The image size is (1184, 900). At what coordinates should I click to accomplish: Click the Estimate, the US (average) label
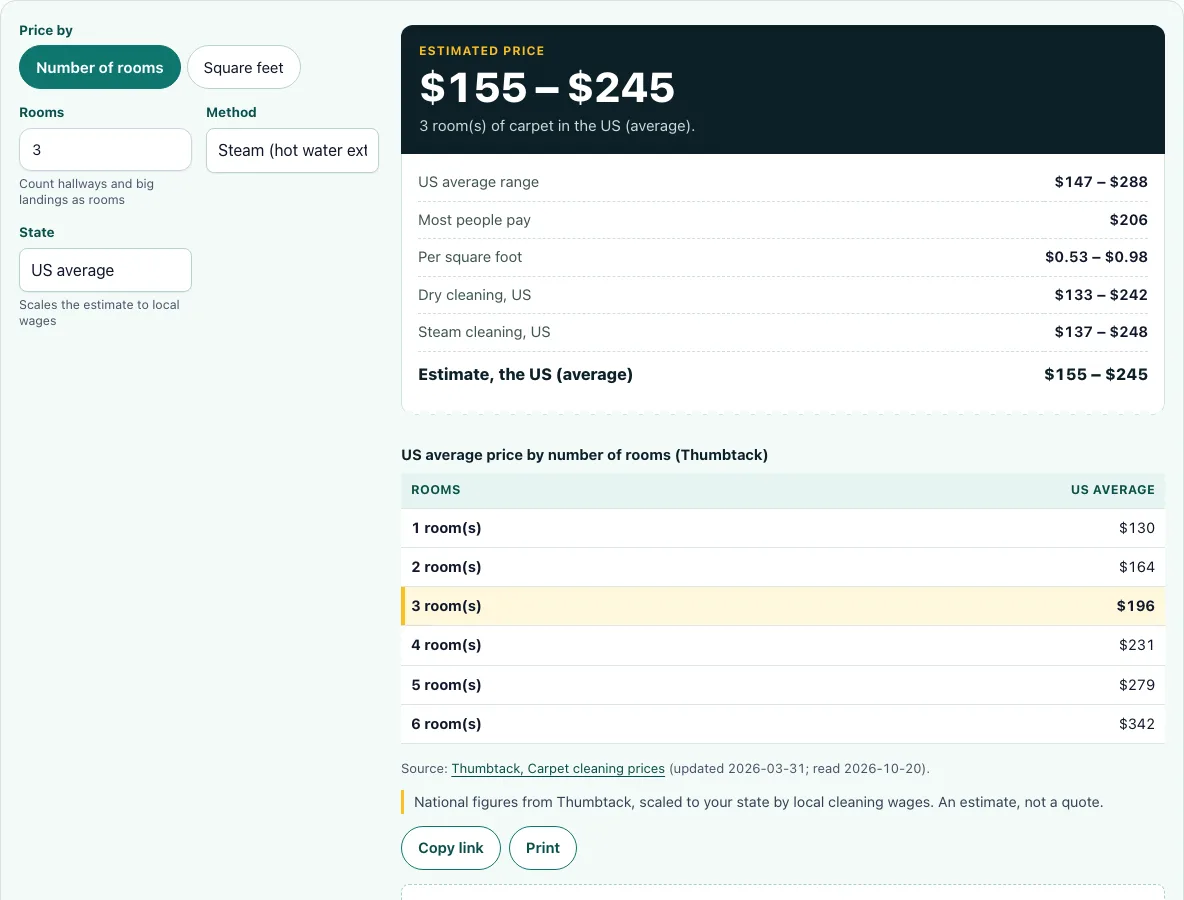526,374
